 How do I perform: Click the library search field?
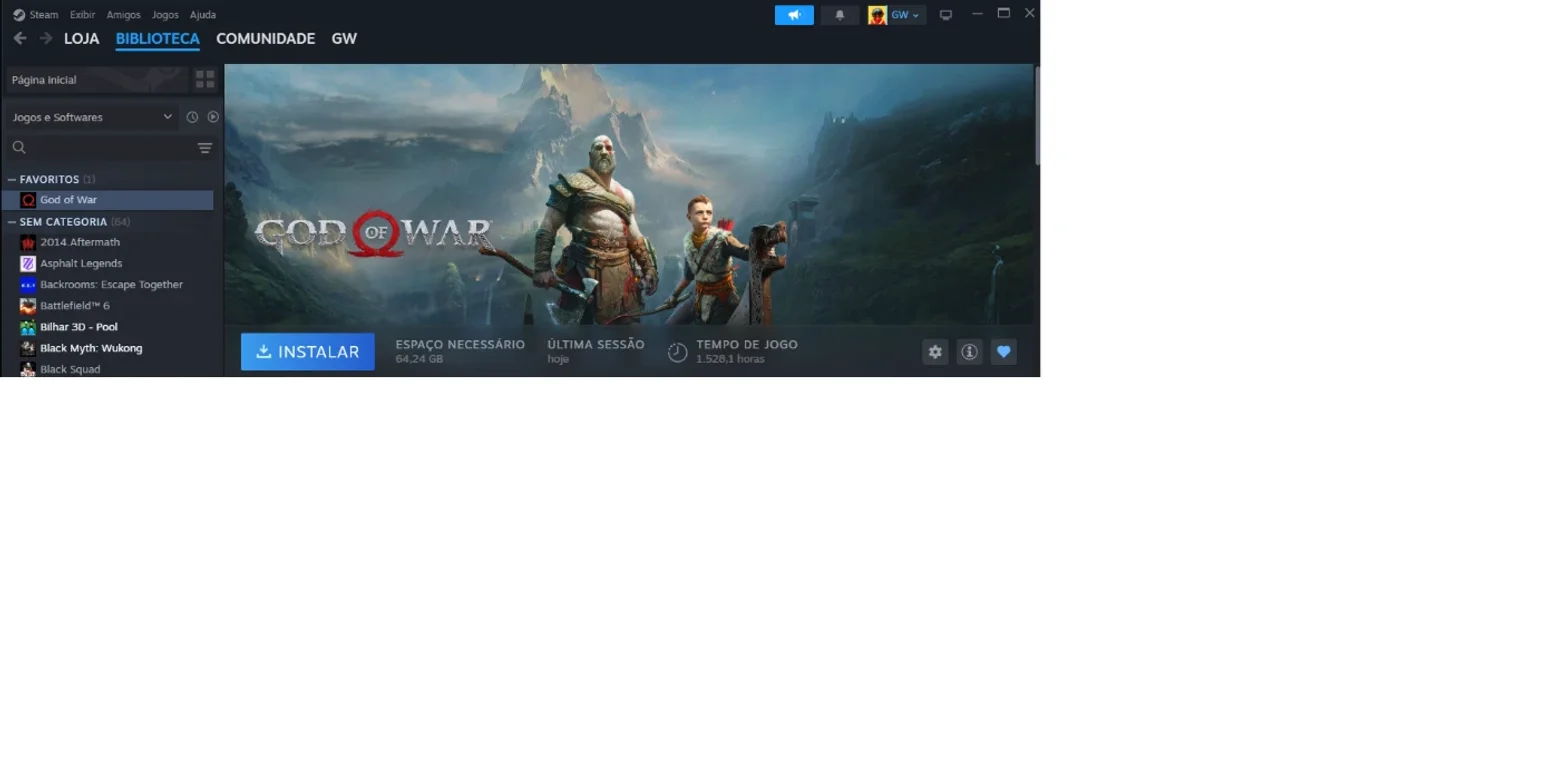point(100,148)
